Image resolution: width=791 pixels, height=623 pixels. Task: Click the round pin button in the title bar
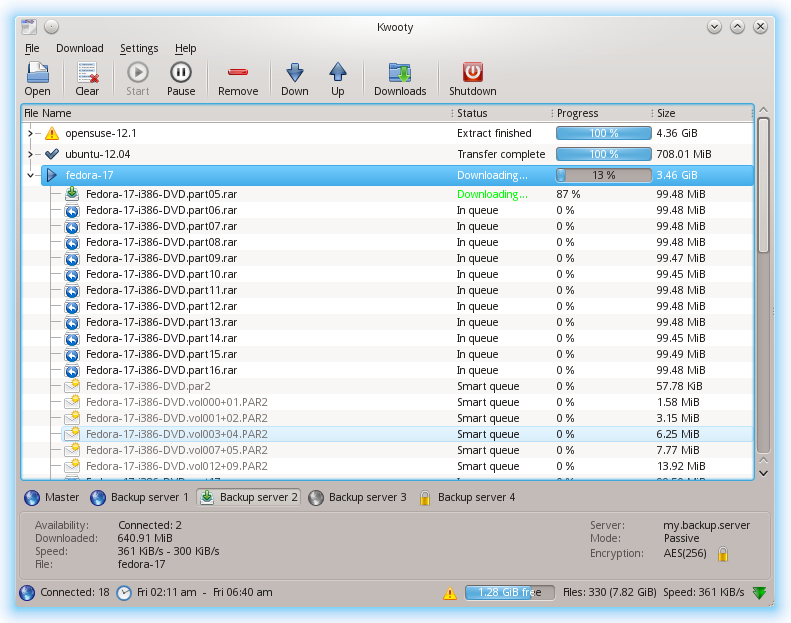(x=51, y=26)
